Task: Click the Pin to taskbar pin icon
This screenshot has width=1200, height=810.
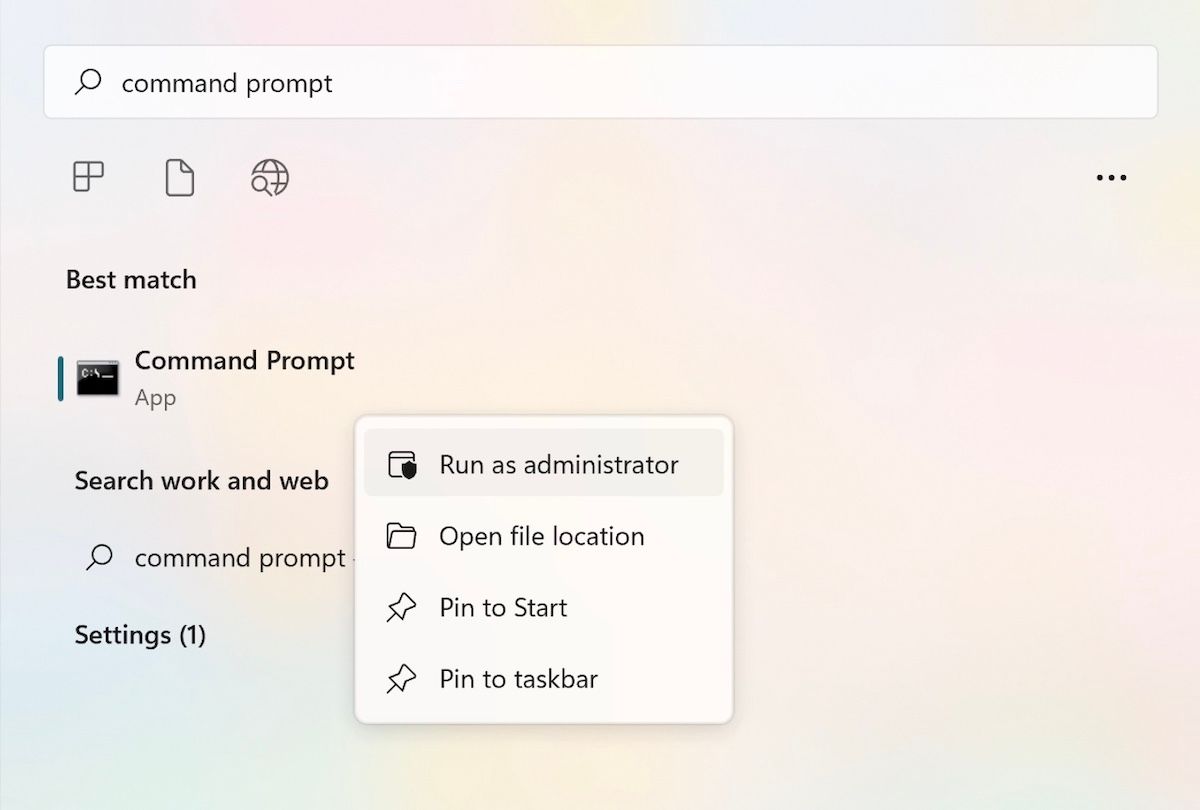Action: (x=401, y=679)
